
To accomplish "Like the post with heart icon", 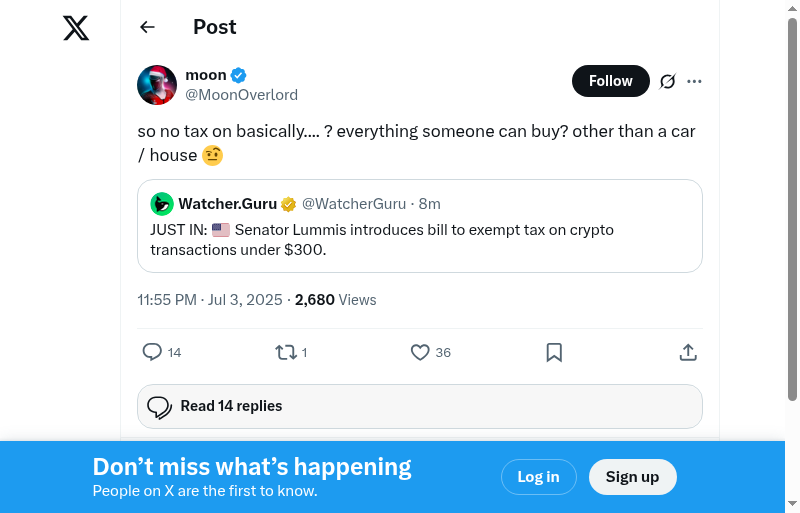I will coord(420,352).
